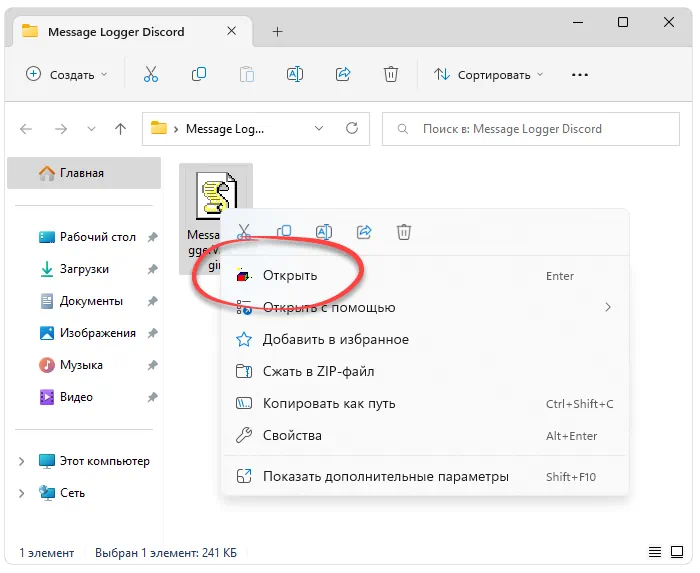This screenshot has width=700, height=573.
Task: Switch to large icons view
Action: pyautogui.click(x=677, y=552)
